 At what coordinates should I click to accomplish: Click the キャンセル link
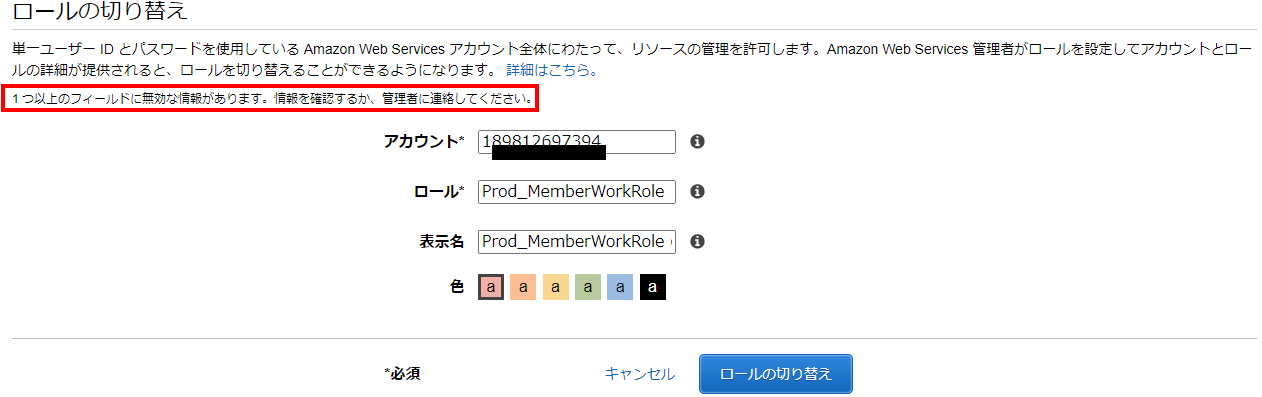click(x=640, y=374)
